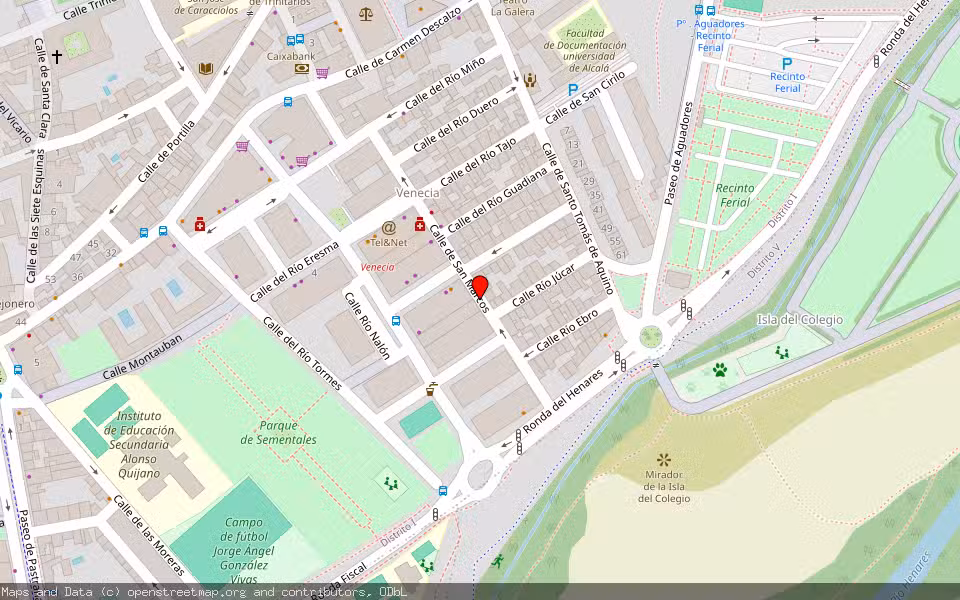The height and width of the screenshot is (600, 960).
Task: Click the green italic 'Recinto Ferial' park label
Action: (735, 195)
